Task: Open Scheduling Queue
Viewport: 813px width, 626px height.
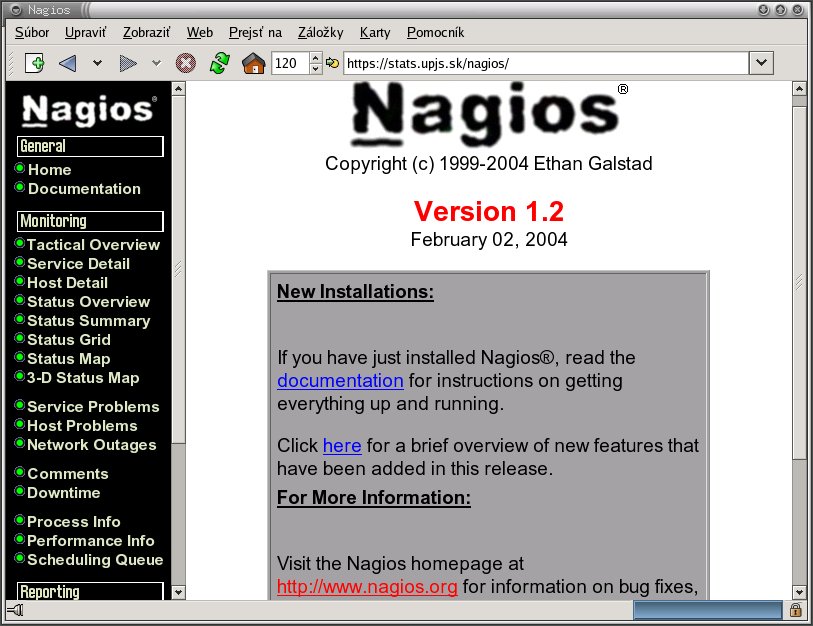Action: pyautogui.click(x=95, y=560)
